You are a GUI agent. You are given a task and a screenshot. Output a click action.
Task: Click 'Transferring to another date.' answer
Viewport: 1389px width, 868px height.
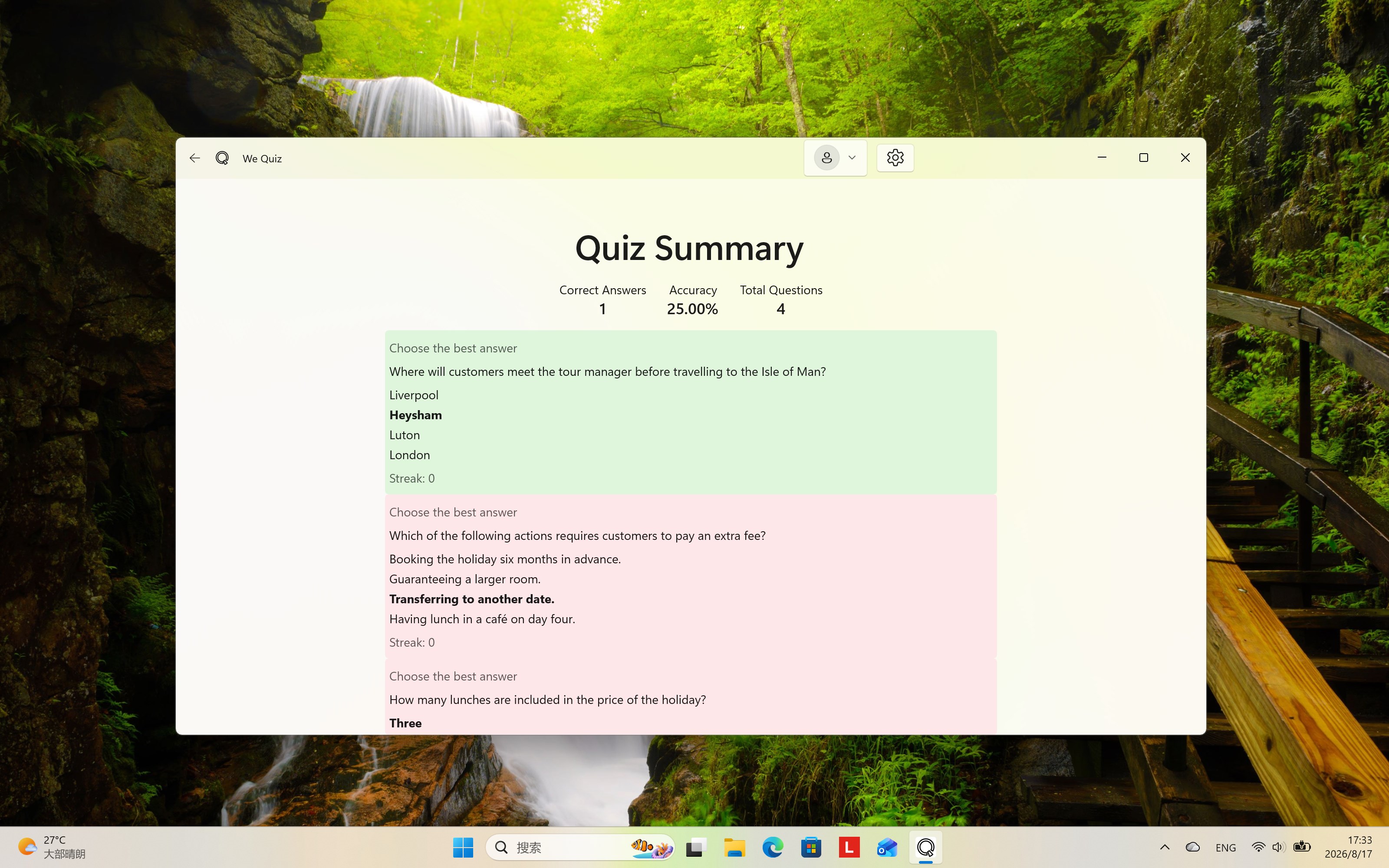(x=472, y=599)
